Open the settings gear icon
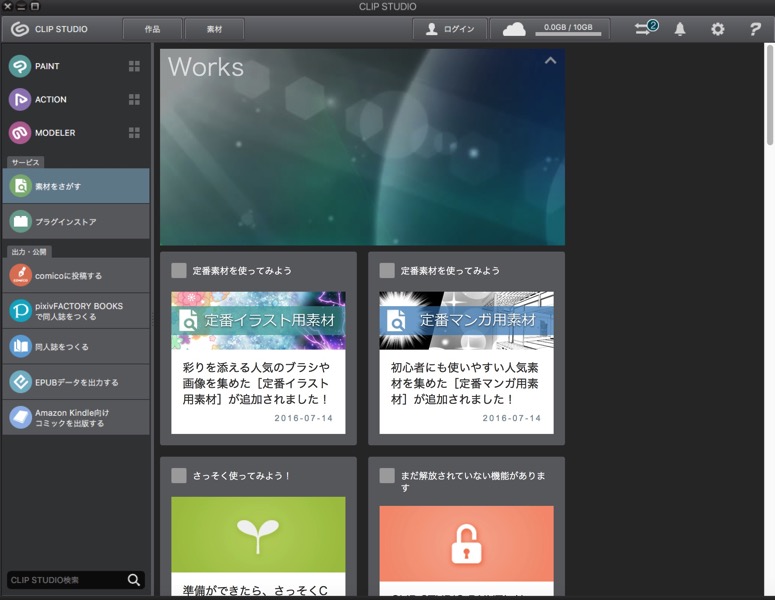 pos(718,29)
